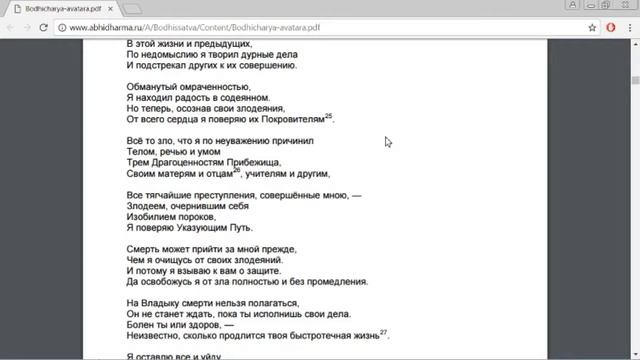Click the line 'Всё то зло, что я по неуважению причинил'
The width and height of the screenshot is (640, 360).
coord(220,141)
